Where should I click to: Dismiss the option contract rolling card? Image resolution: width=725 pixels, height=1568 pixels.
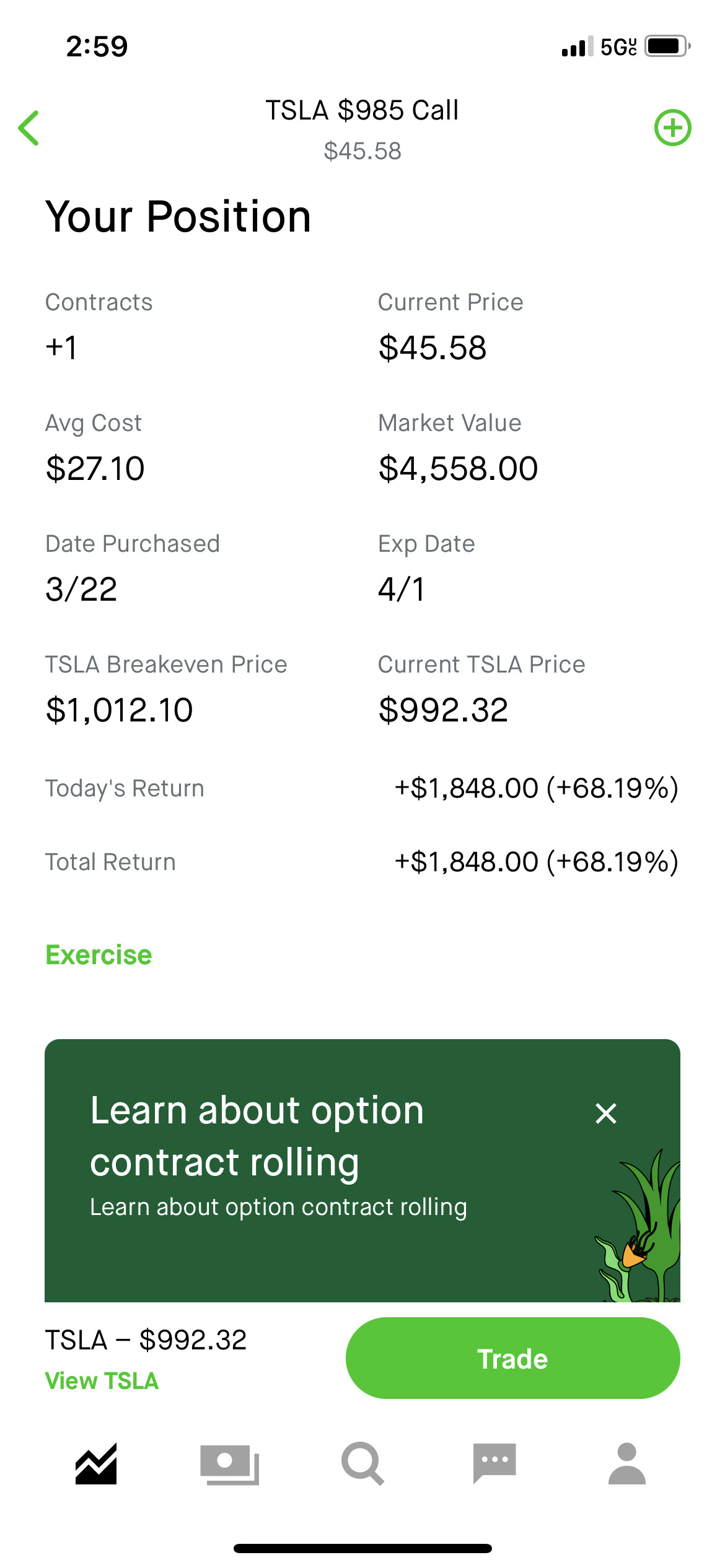[x=606, y=1113]
